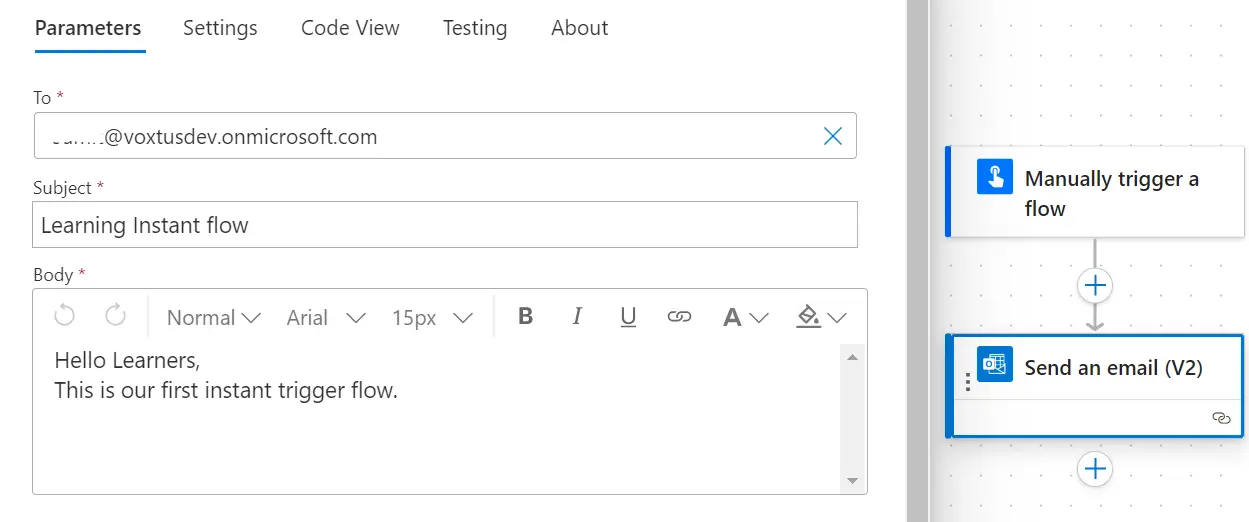Add a new step below Send an email
1249x522 pixels.
tap(1095, 468)
